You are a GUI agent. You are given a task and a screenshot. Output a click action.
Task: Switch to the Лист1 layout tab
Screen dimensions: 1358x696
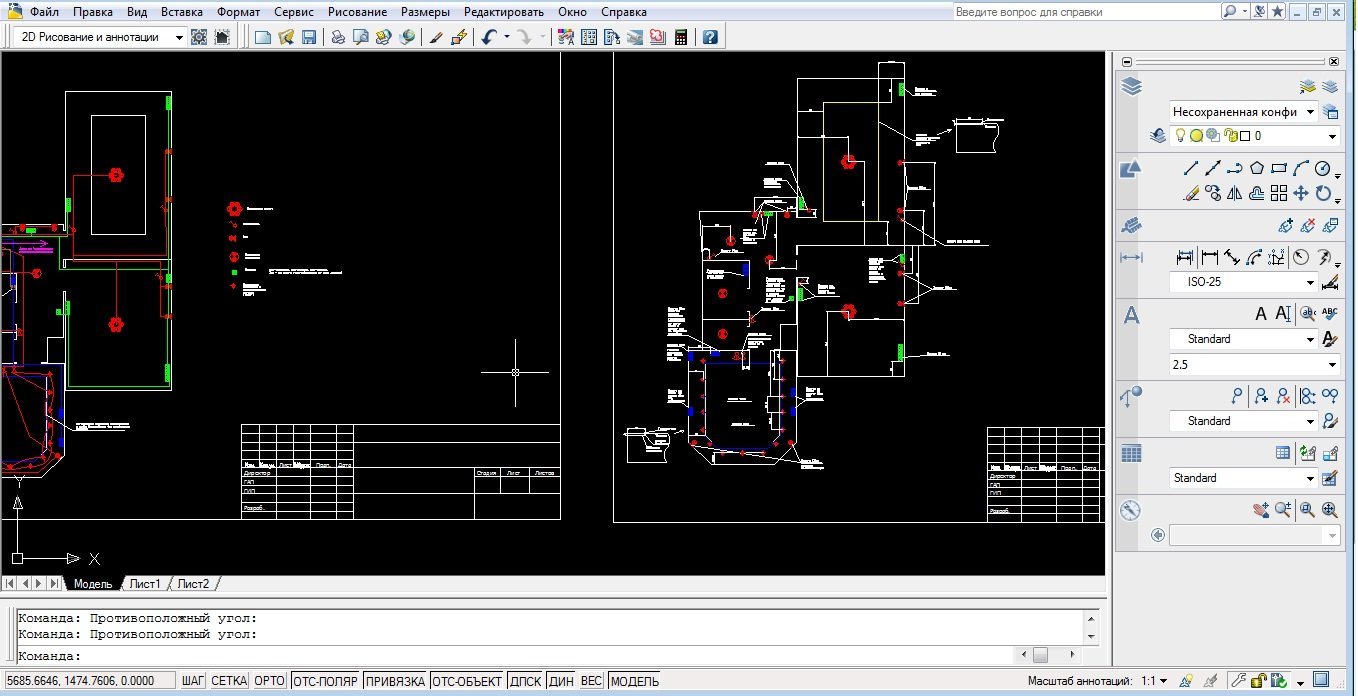(145, 584)
